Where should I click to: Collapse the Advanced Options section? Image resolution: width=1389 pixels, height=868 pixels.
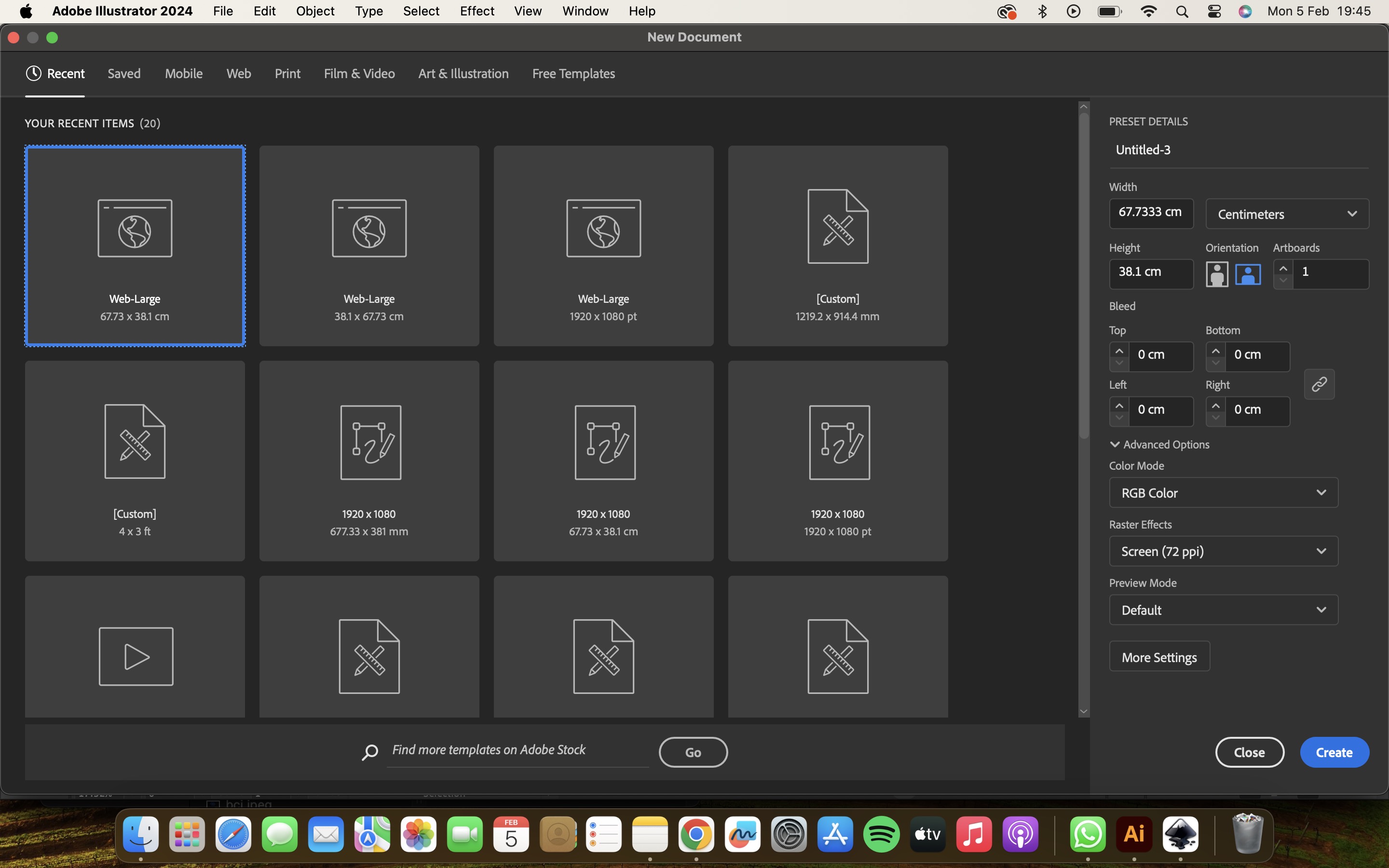click(x=1159, y=444)
